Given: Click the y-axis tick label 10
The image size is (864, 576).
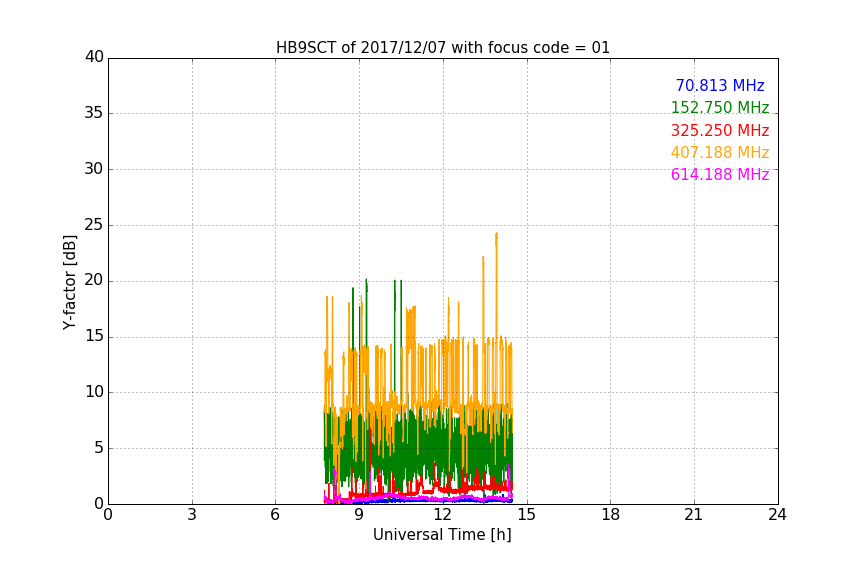Looking at the screenshot, I should [x=94, y=392].
